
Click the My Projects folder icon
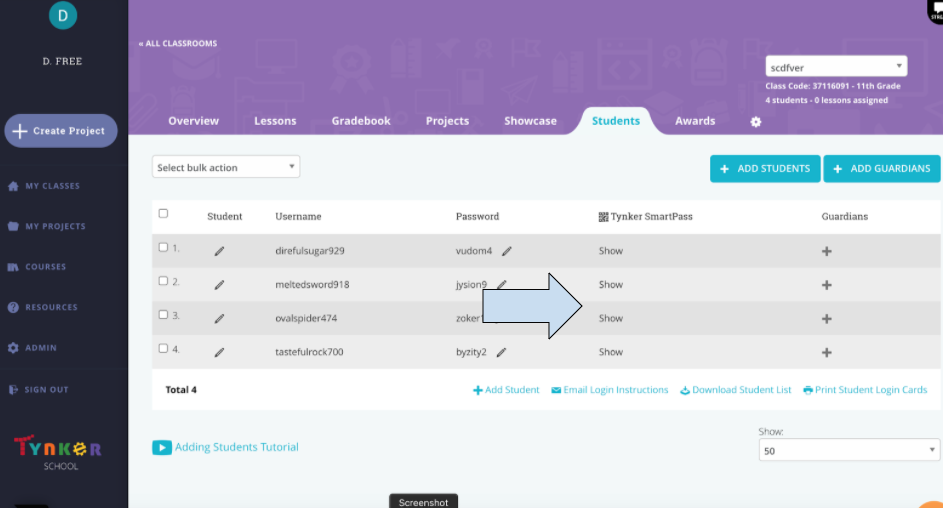click(13, 227)
